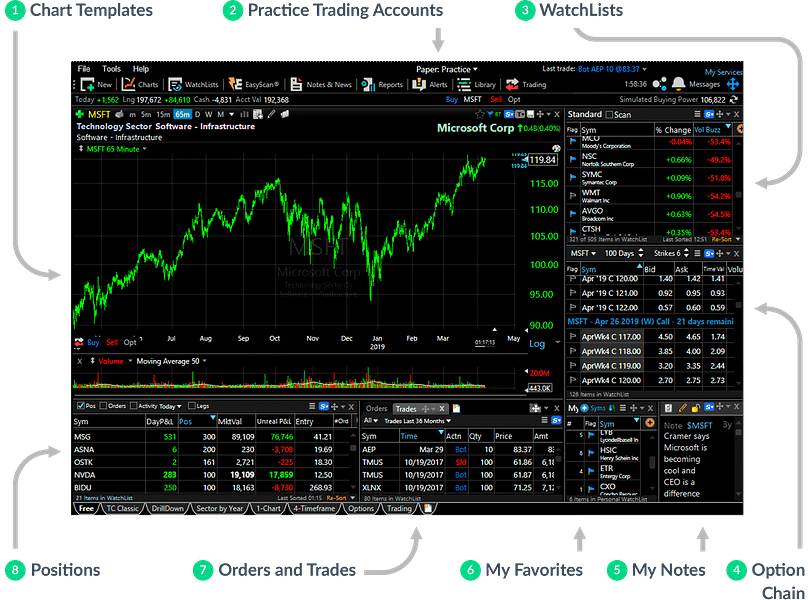
Task: Click the Messages bell icon
Action: [x=679, y=84]
